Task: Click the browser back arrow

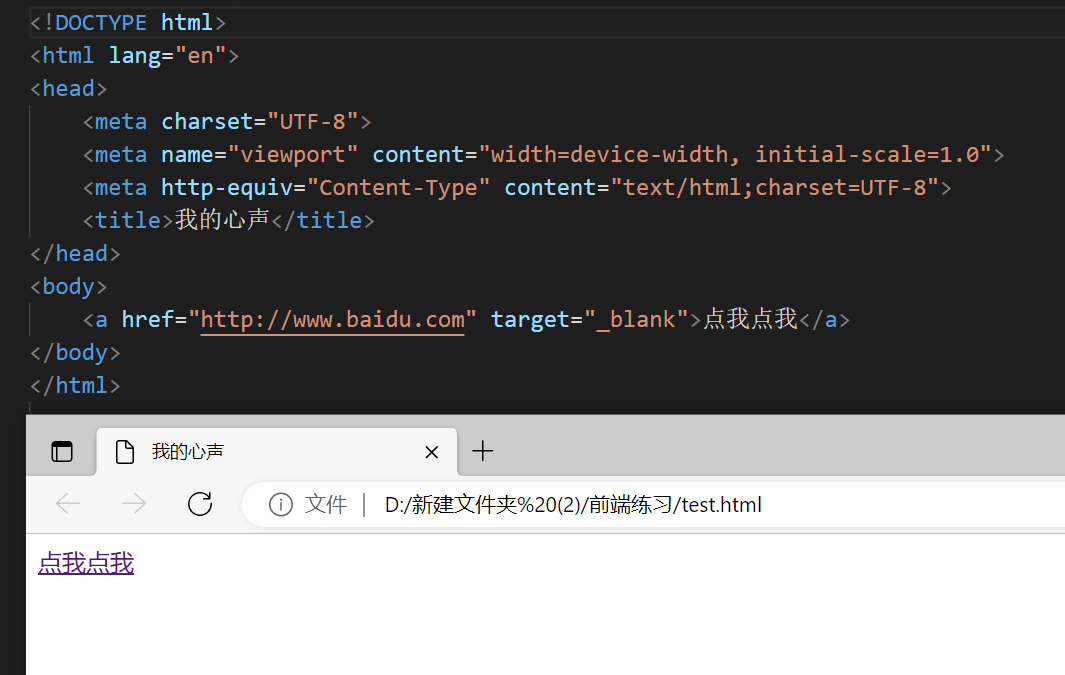Action: pos(68,504)
